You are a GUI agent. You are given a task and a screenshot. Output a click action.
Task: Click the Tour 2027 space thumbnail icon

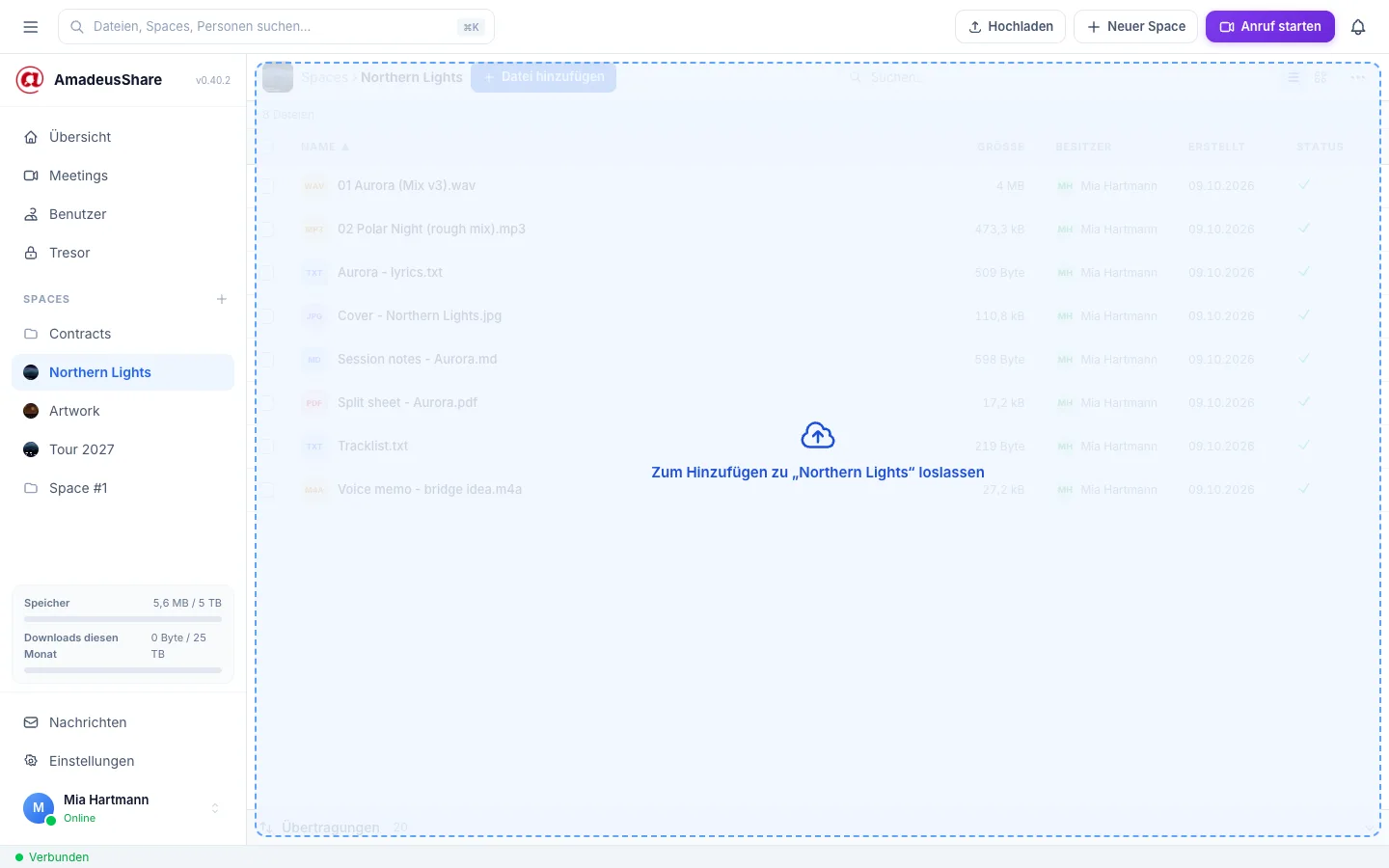click(31, 449)
